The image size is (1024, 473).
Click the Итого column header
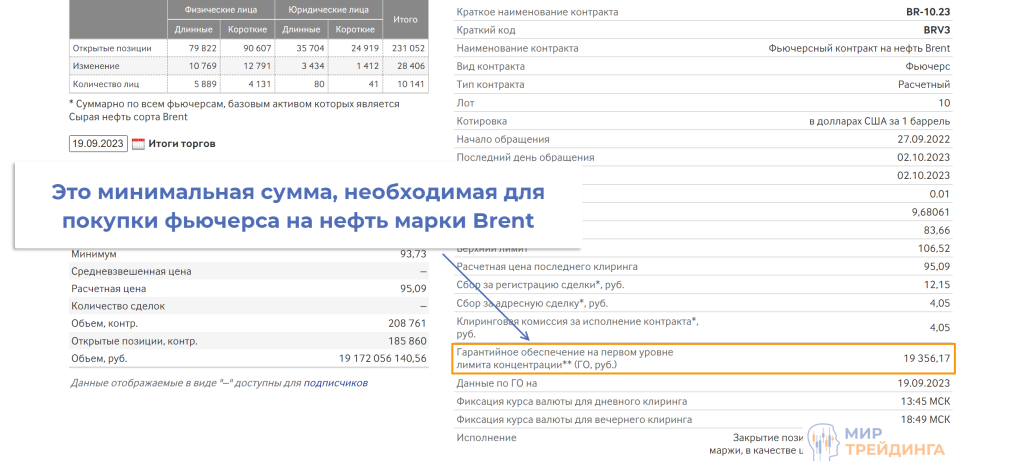pyautogui.click(x=405, y=19)
